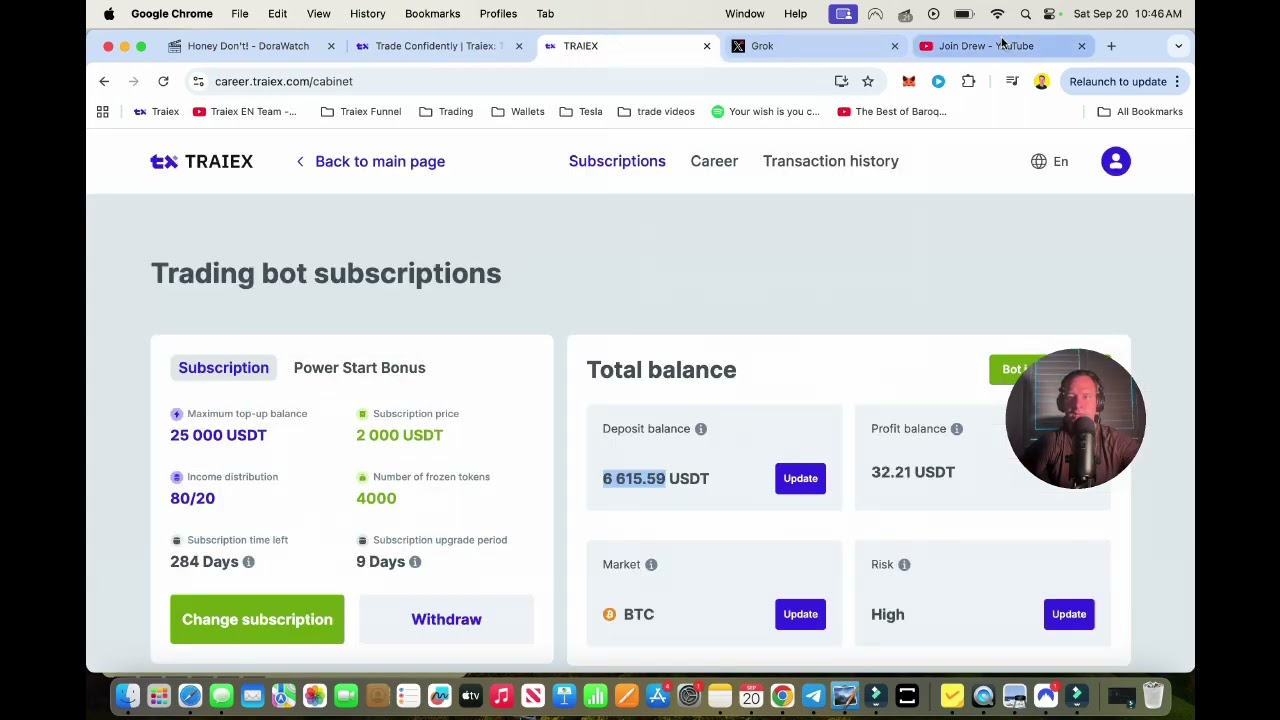Click info icon next to 284 Days
The width and height of the screenshot is (1280, 720).
coord(248,562)
